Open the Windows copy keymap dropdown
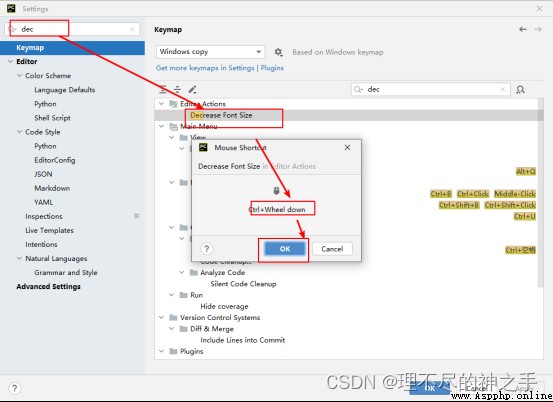The width and height of the screenshot is (553, 402). [210, 52]
